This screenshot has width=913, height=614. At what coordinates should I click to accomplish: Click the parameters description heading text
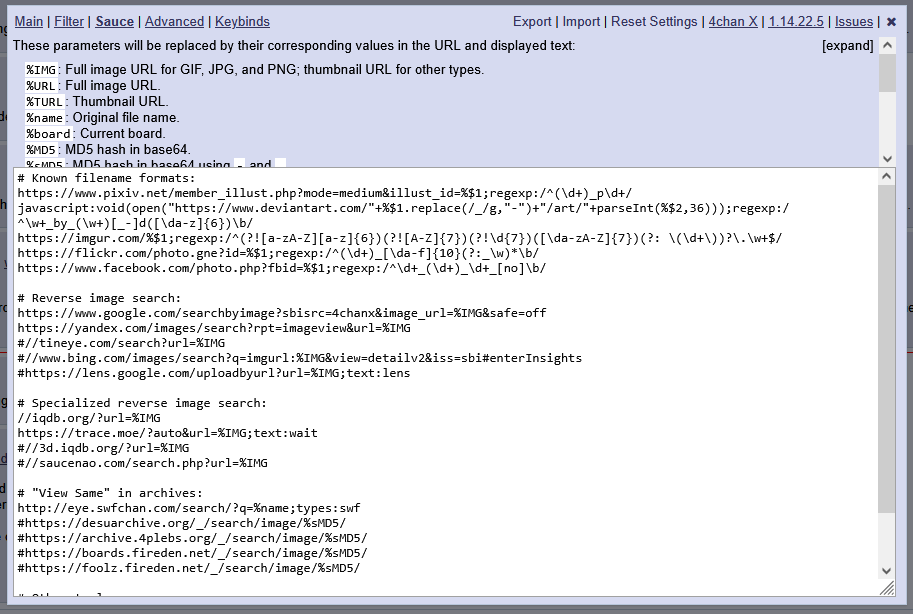coord(294,45)
